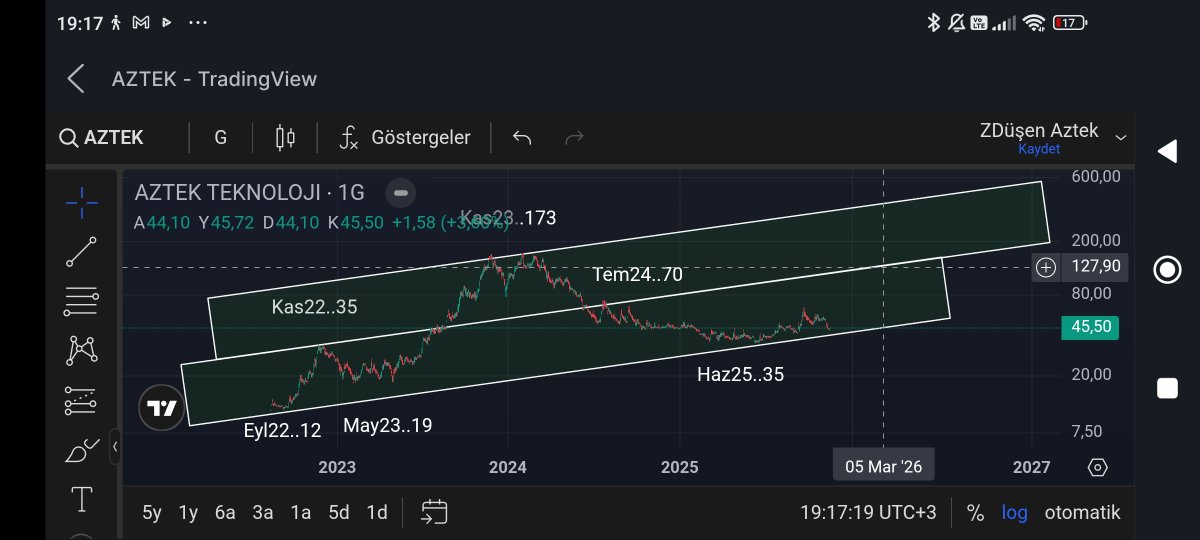Open the go to date calendar

click(x=434, y=513)
